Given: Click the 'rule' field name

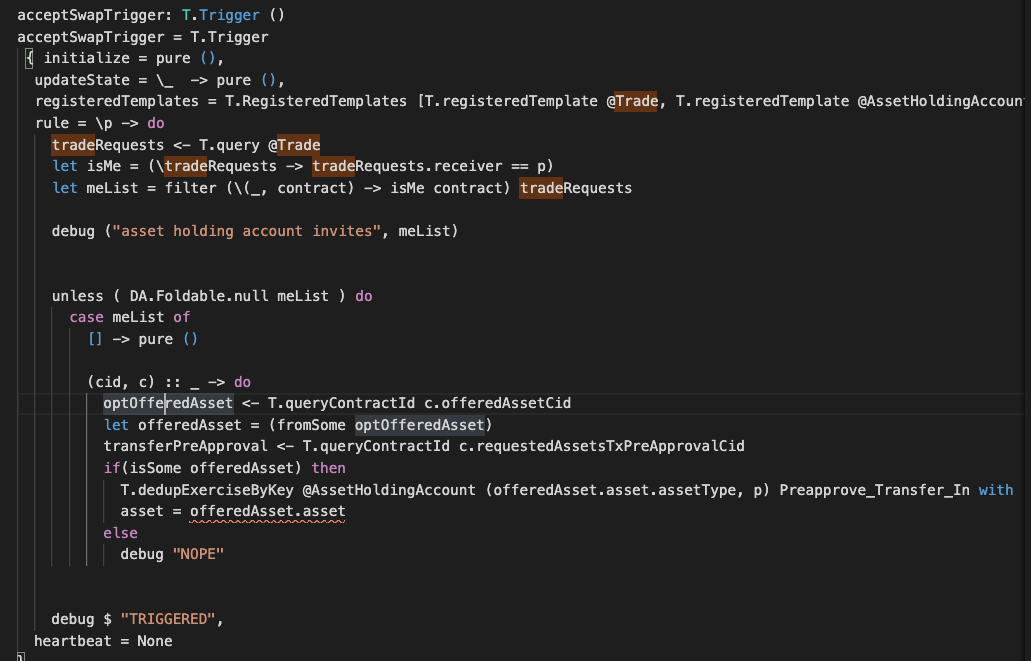Looking at the screenshot, I should click(52, 123).
